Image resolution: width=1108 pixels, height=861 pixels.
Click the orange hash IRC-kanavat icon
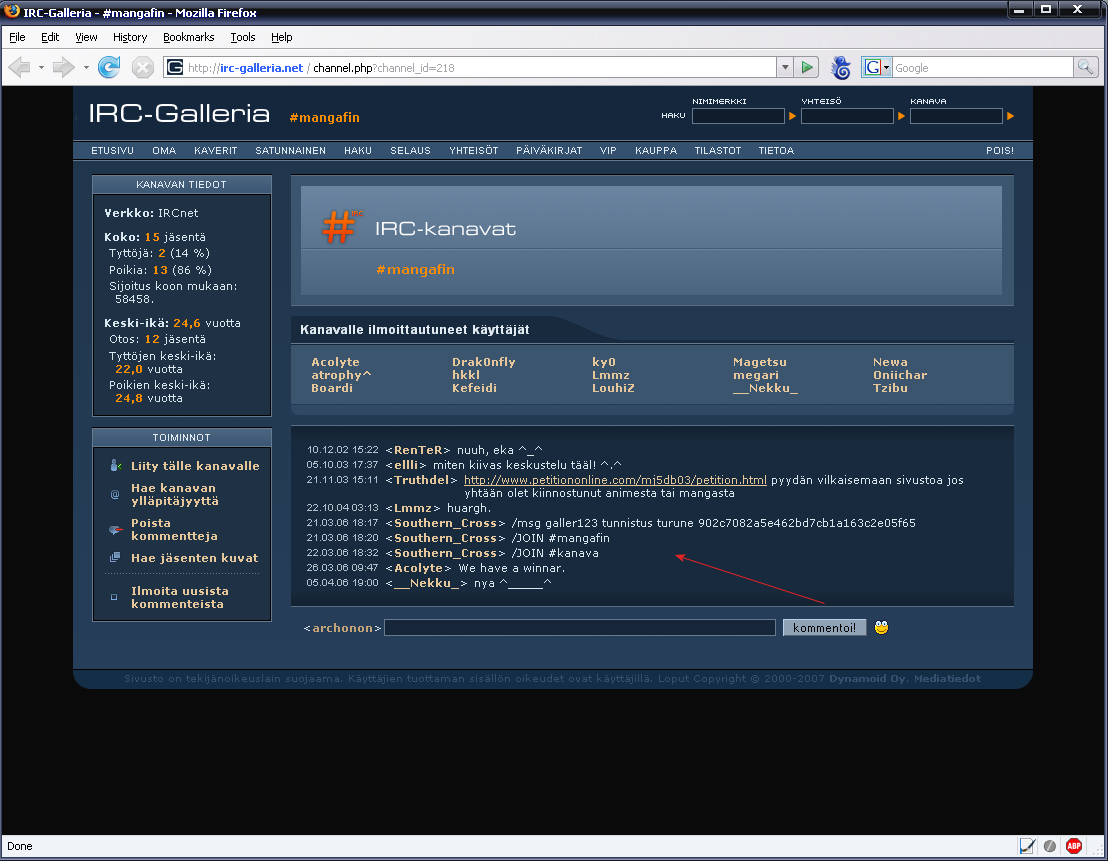click(x=341, y=227)
